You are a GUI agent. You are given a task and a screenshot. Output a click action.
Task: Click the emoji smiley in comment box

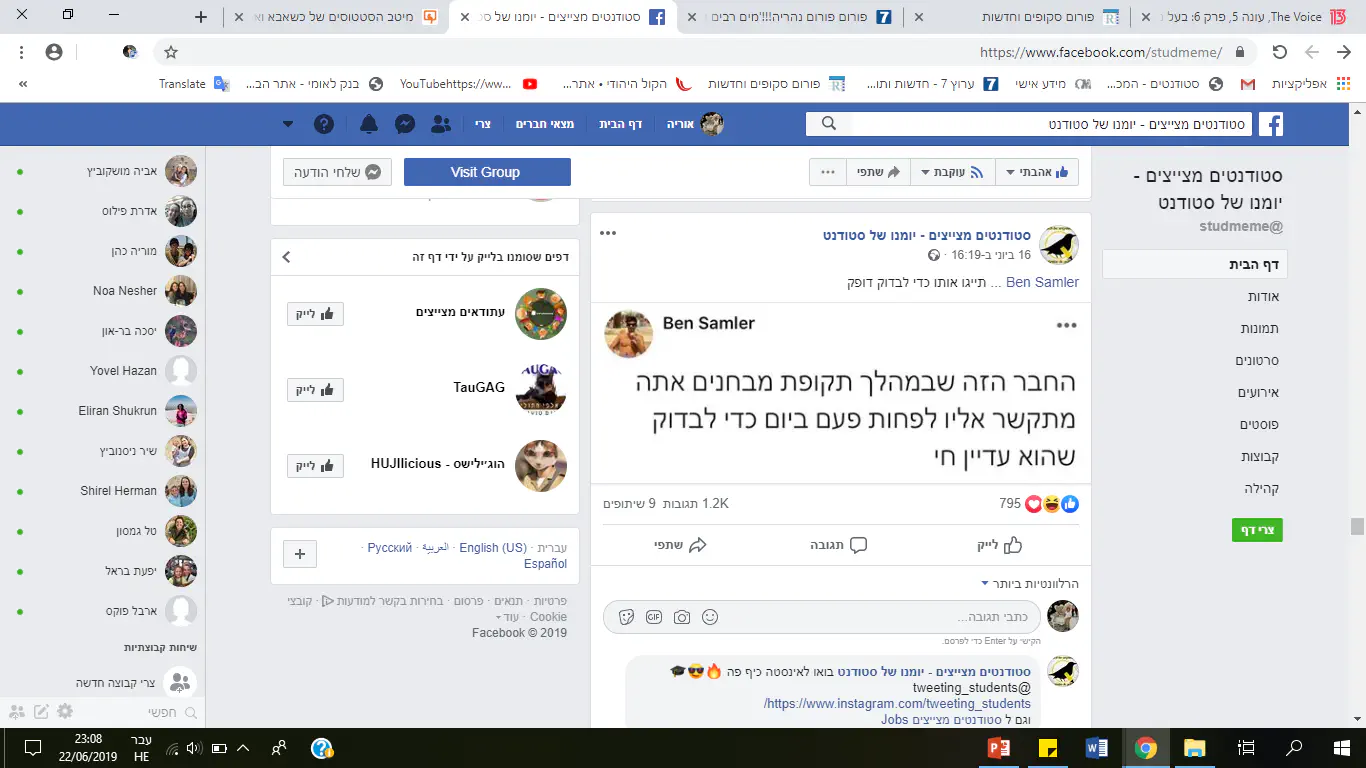[710, 617]
